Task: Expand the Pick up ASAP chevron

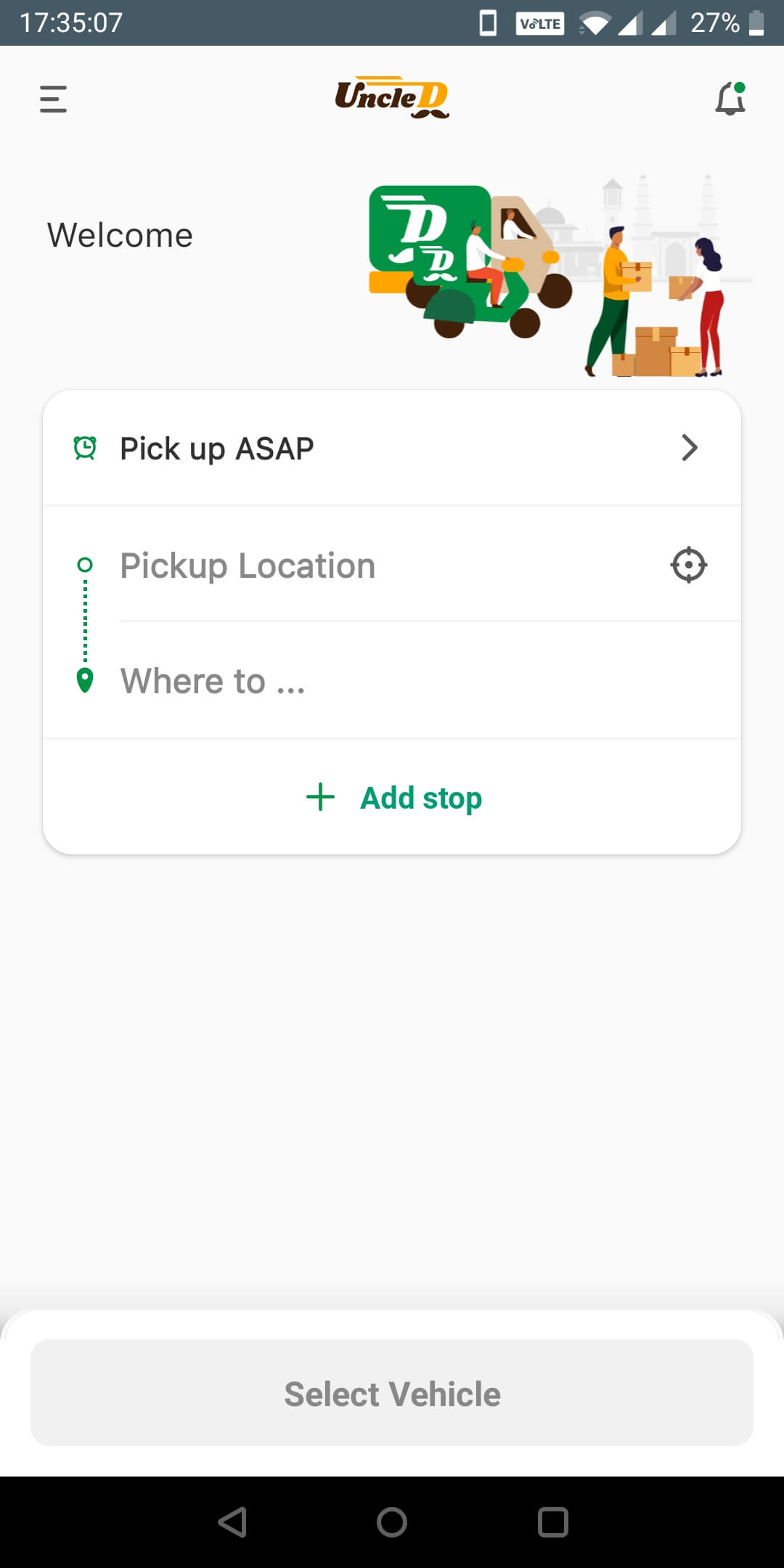Action: tap(689, 448)
